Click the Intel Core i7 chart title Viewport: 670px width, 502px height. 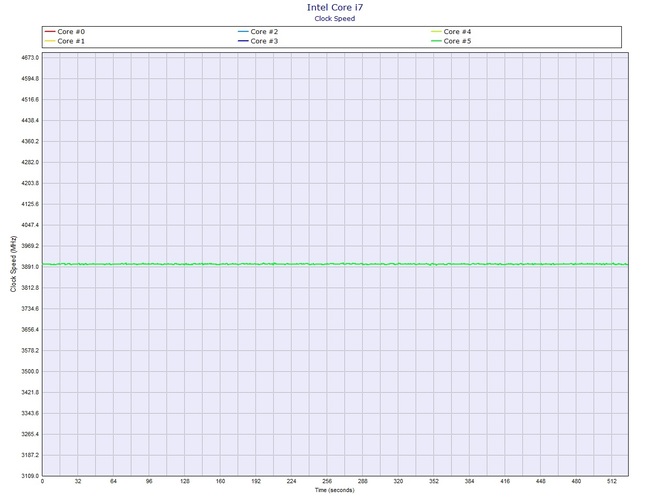click(x=335, y=7)
